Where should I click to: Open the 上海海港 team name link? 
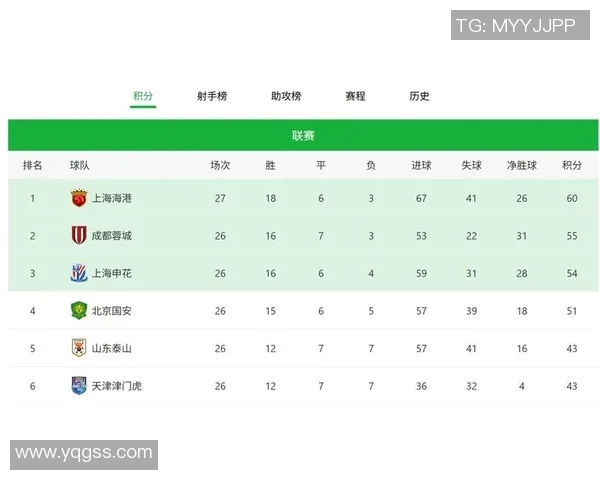point(111,198)
